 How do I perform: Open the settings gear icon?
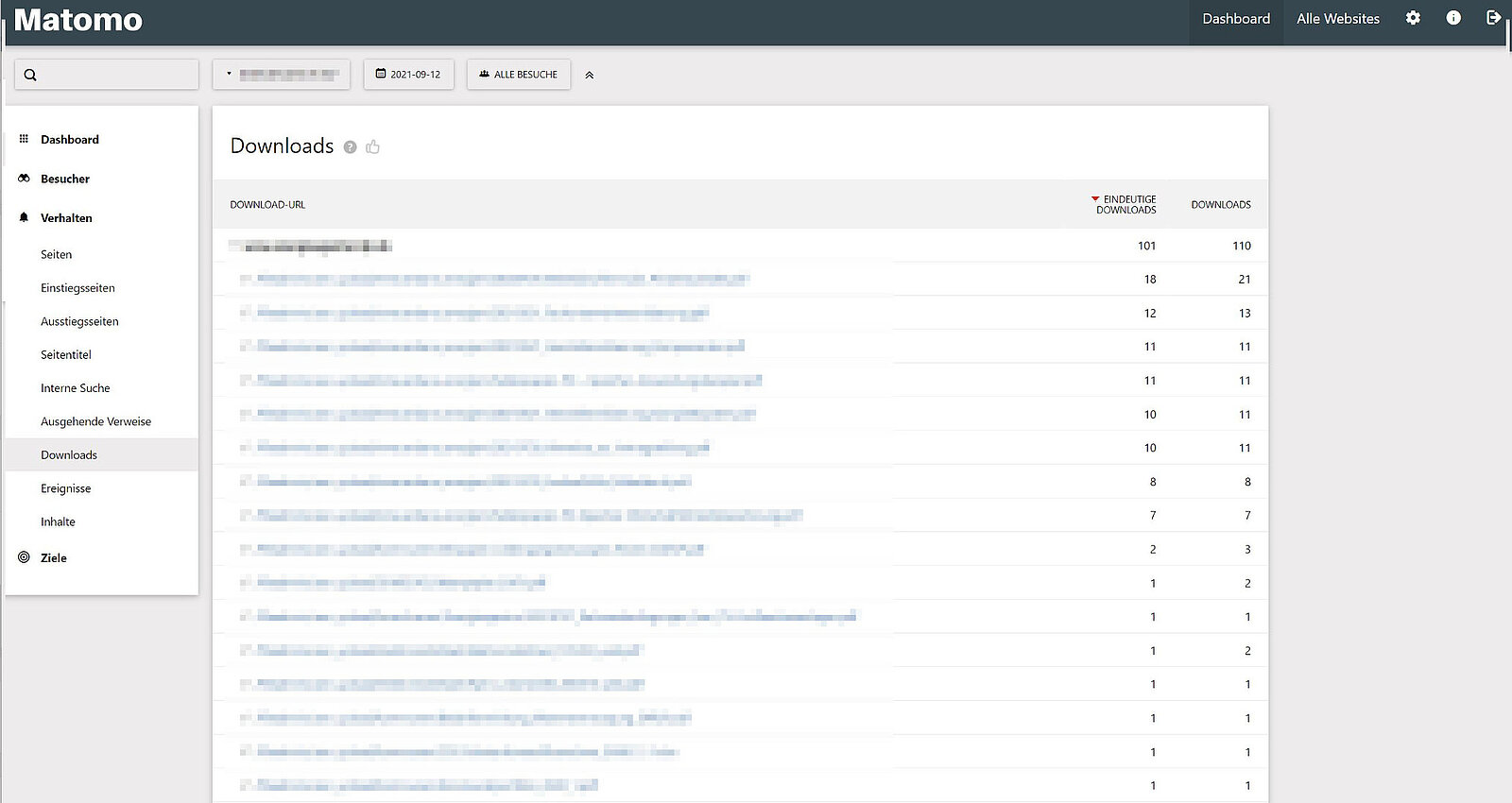coord(1413,18)
